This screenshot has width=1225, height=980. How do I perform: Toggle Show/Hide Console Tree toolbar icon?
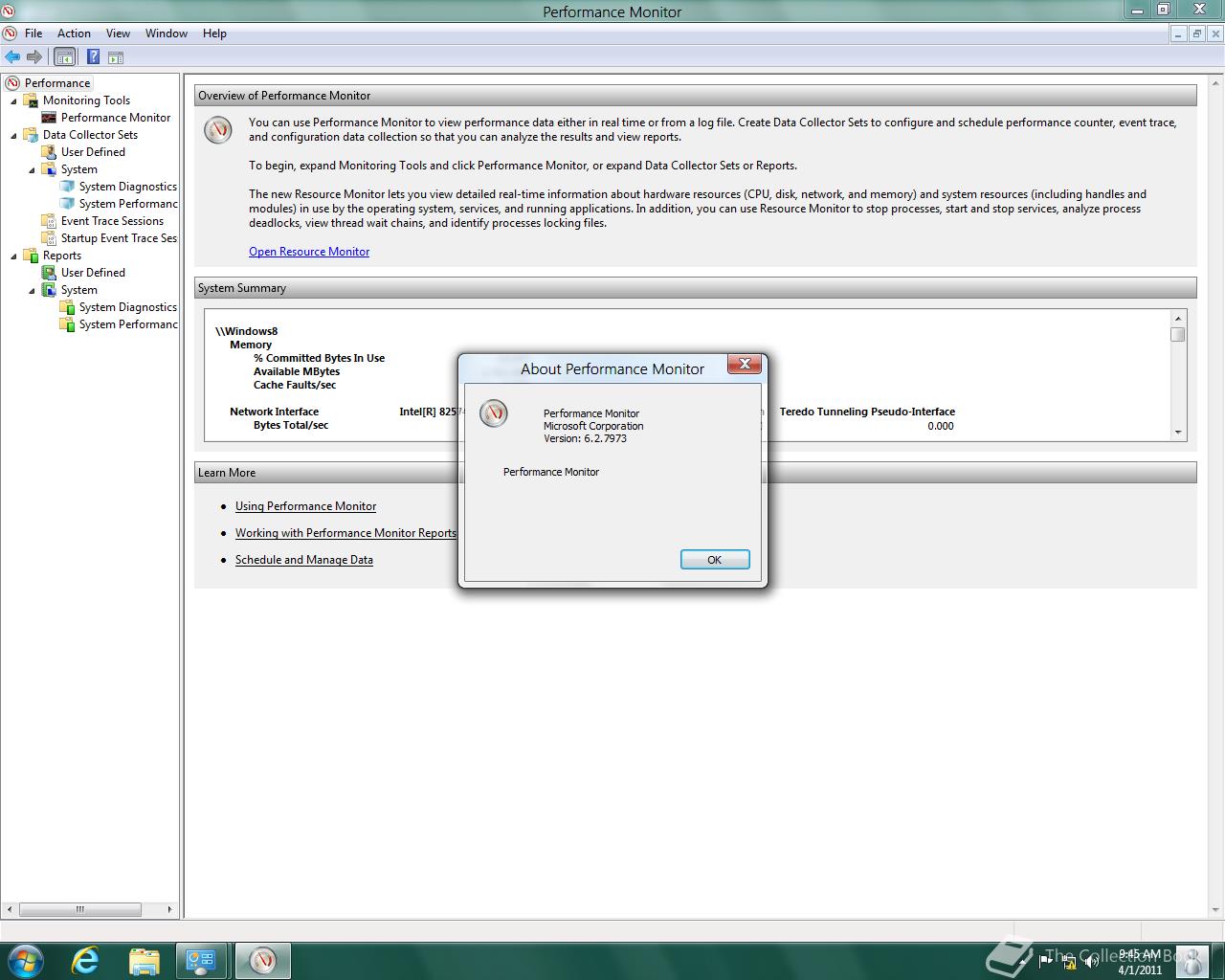pos(64,57)
